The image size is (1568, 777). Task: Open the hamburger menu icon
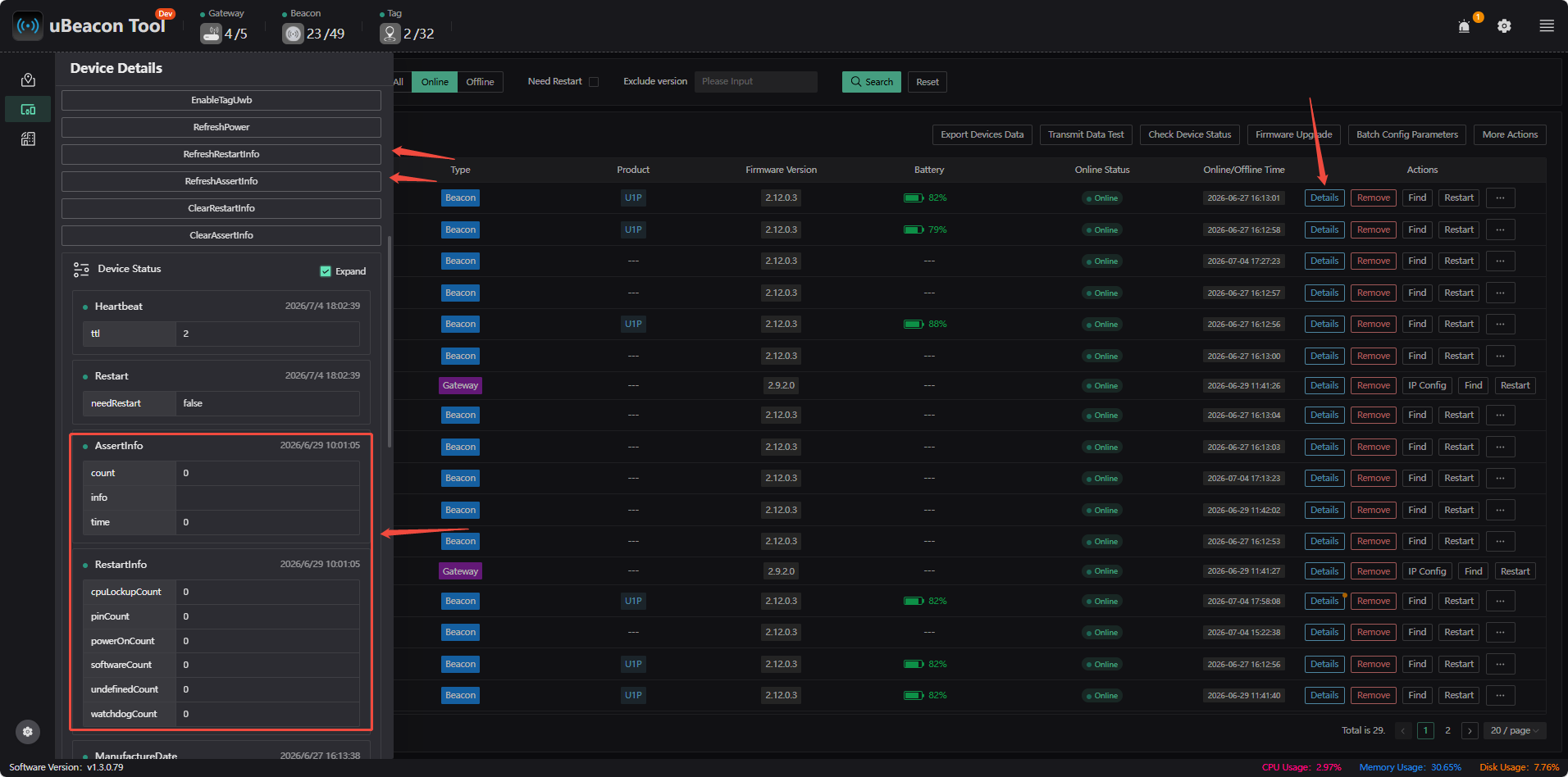(1547, 26)
